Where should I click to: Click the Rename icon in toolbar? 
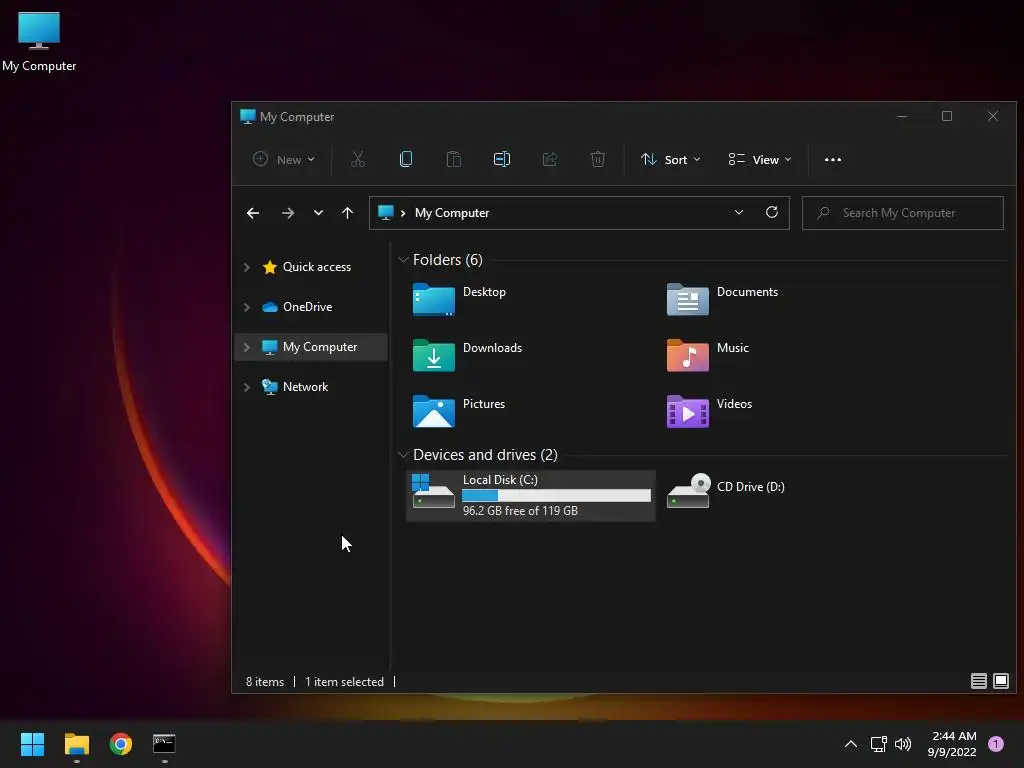click(502, 159)
